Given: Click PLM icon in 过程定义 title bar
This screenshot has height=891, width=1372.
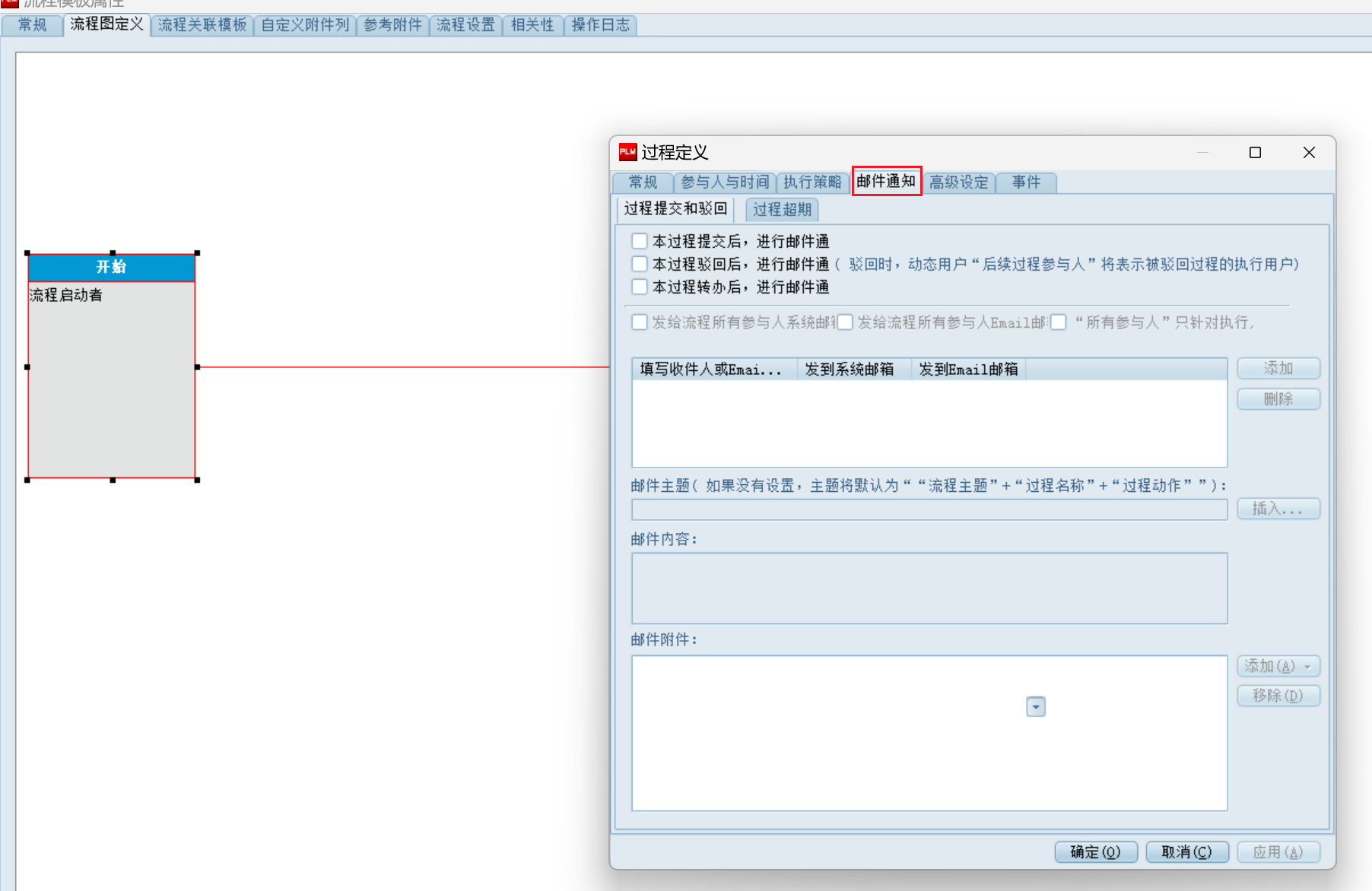Looking at the screenshot, I should click(x=627, y=152).
